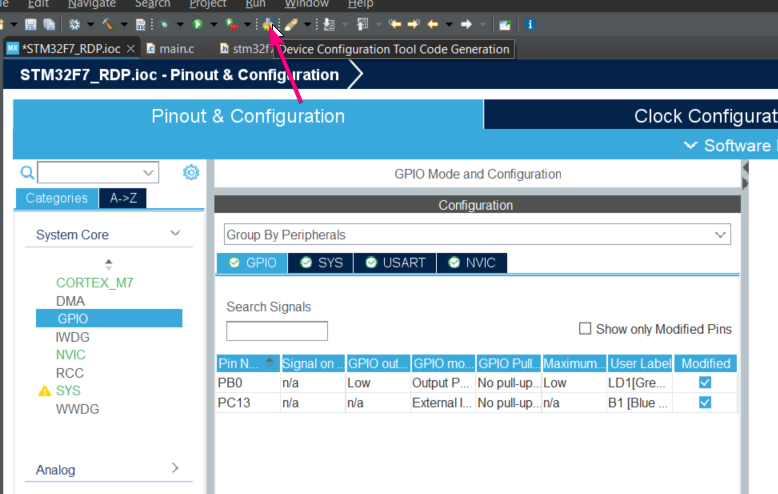Open the Clock Configuration tab

pyautogui.click(x=631, y=116)
